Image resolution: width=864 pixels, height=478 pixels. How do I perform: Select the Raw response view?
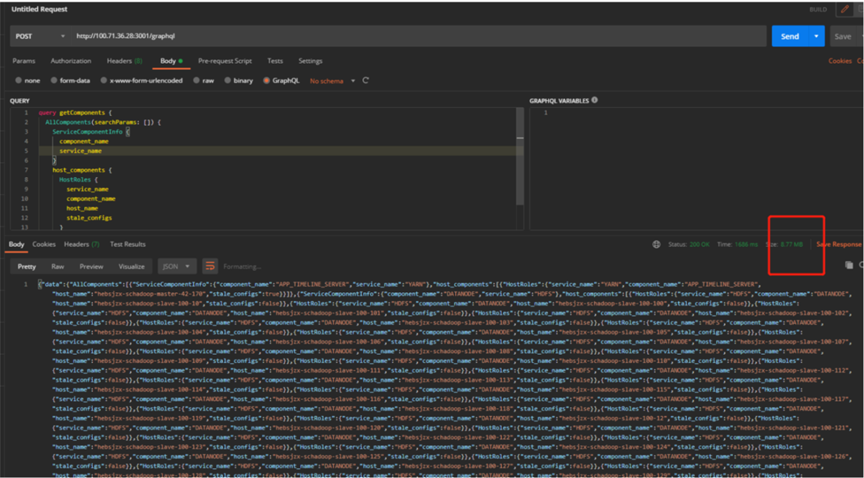58,266
